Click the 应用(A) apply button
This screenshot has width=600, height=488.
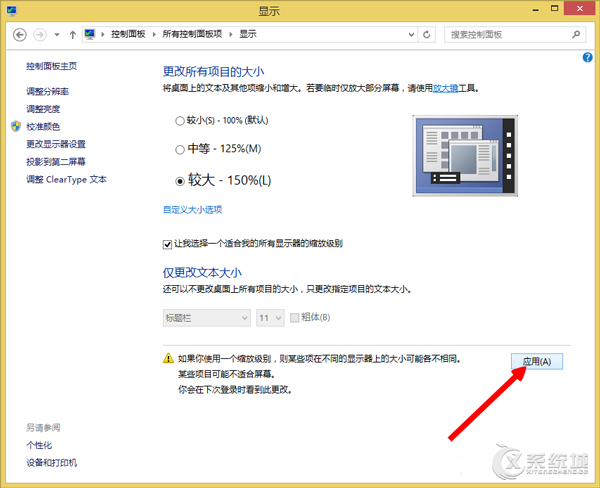click(537, 361)
